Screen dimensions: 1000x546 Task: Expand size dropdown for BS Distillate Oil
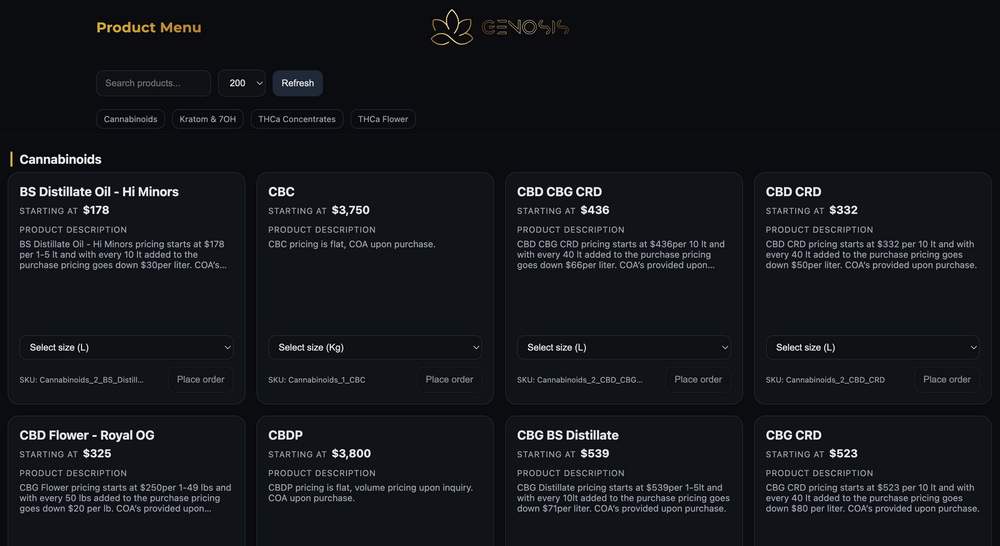click(x=126, y=347)
